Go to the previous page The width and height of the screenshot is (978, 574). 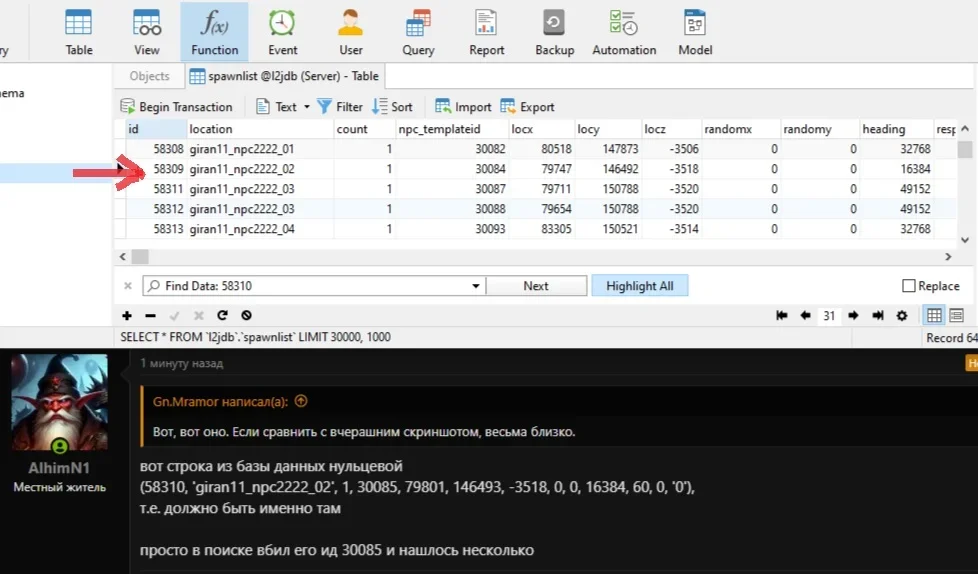805,316
